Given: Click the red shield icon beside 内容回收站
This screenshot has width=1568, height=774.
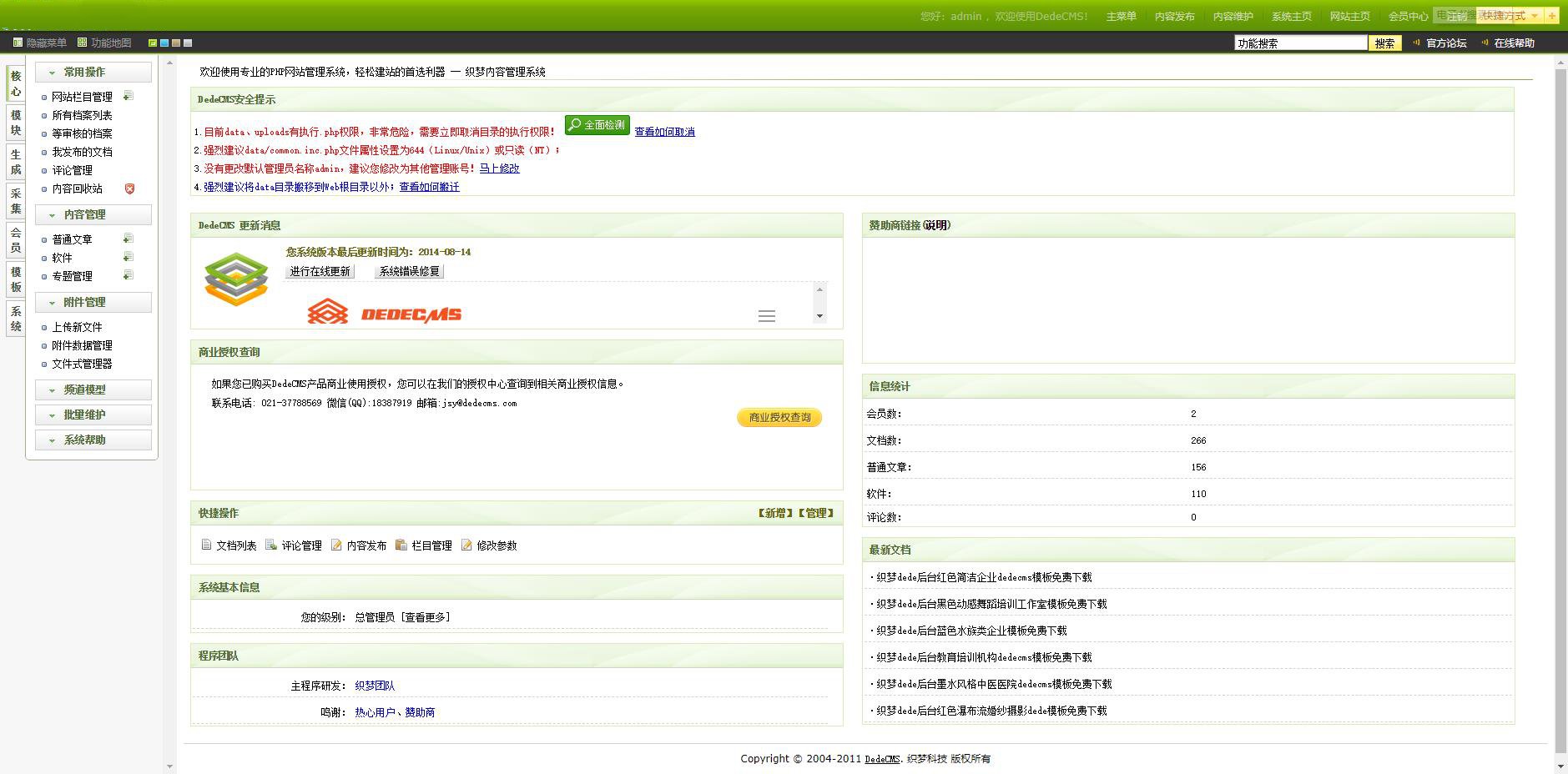Looking at the screenshot, I should pyautogui.click(x=129, y=188).
